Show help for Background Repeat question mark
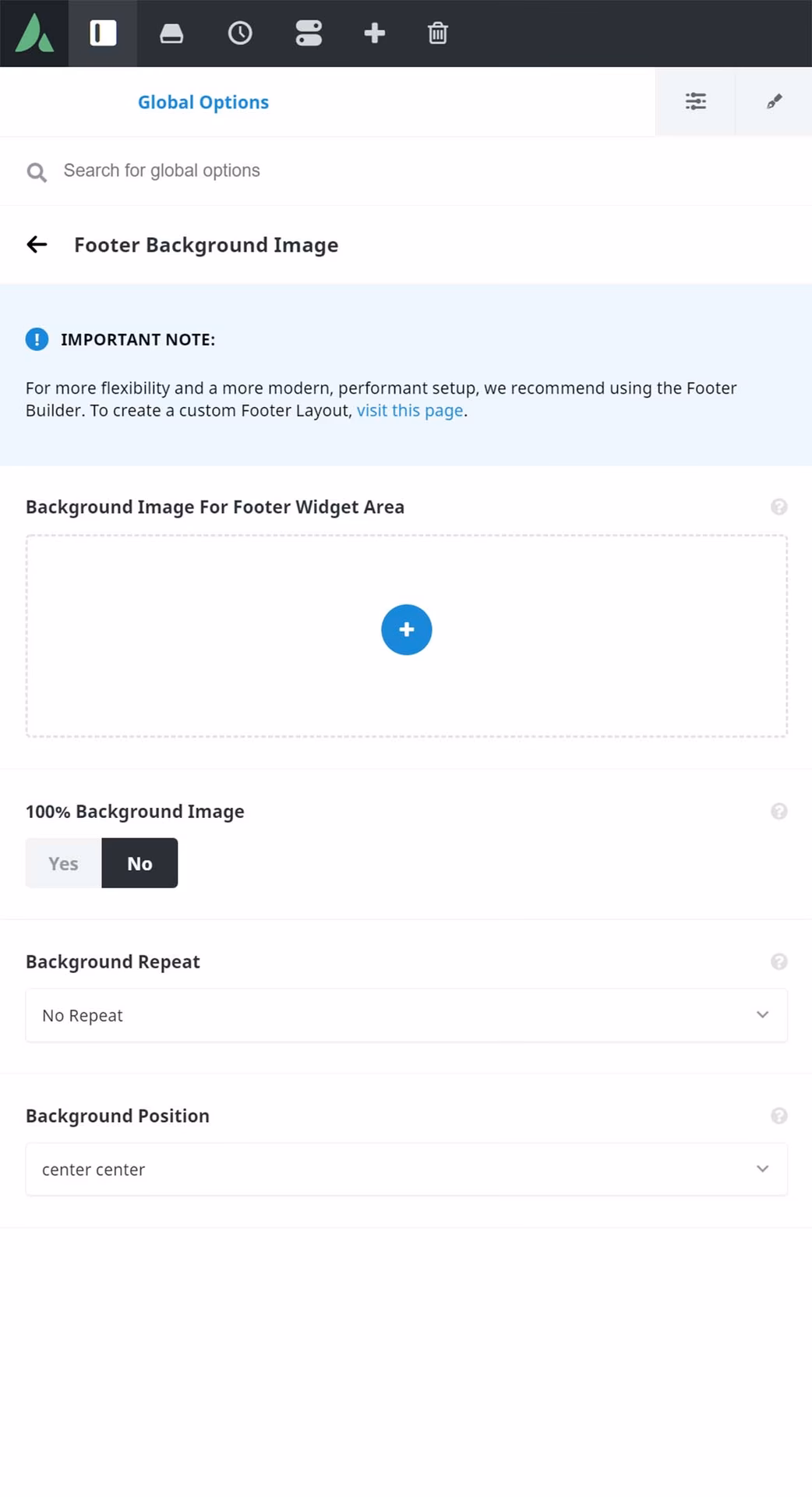812x1497 pixels. pos(779,961)
